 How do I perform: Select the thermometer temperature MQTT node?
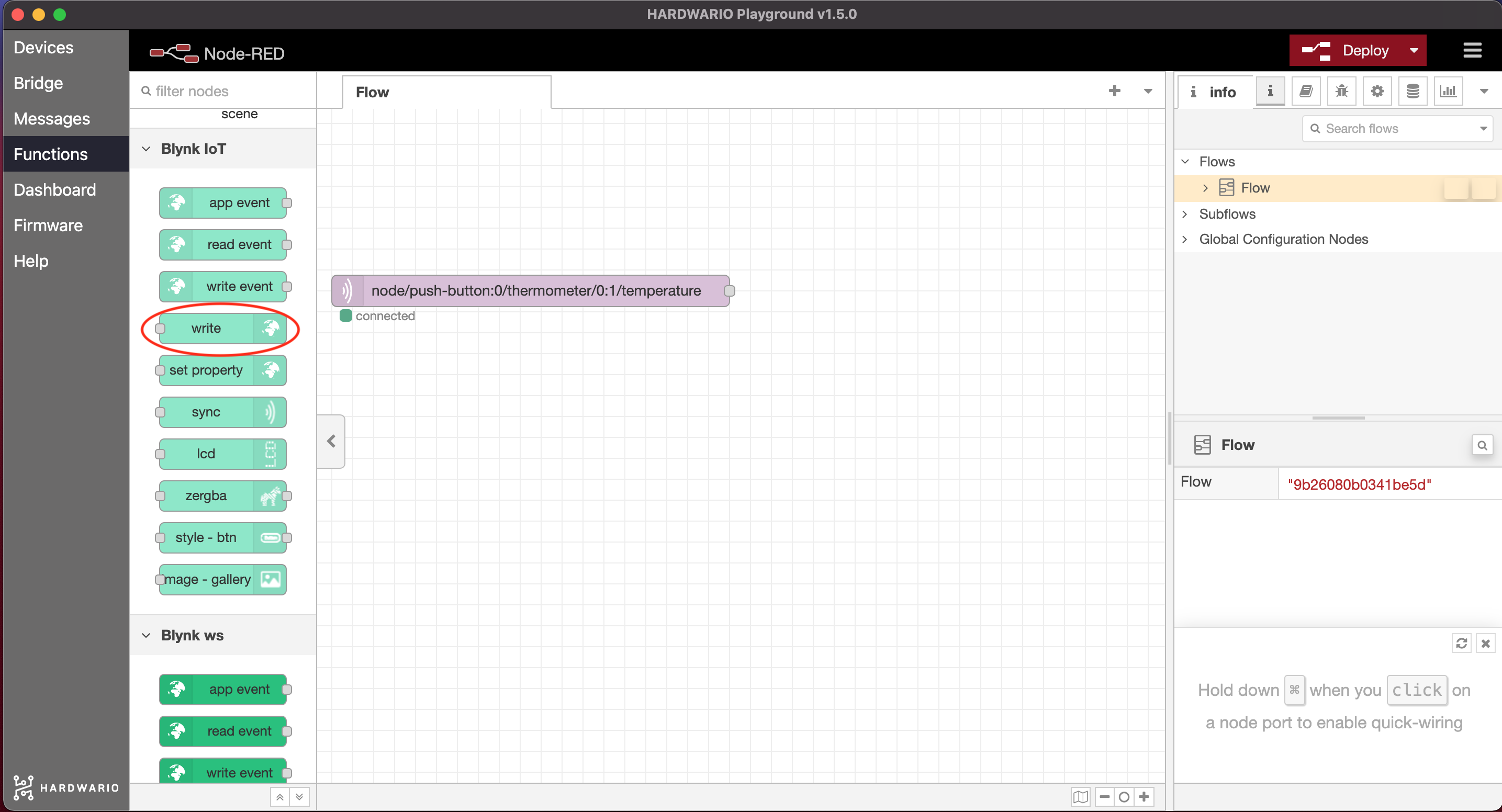point(531,291)
